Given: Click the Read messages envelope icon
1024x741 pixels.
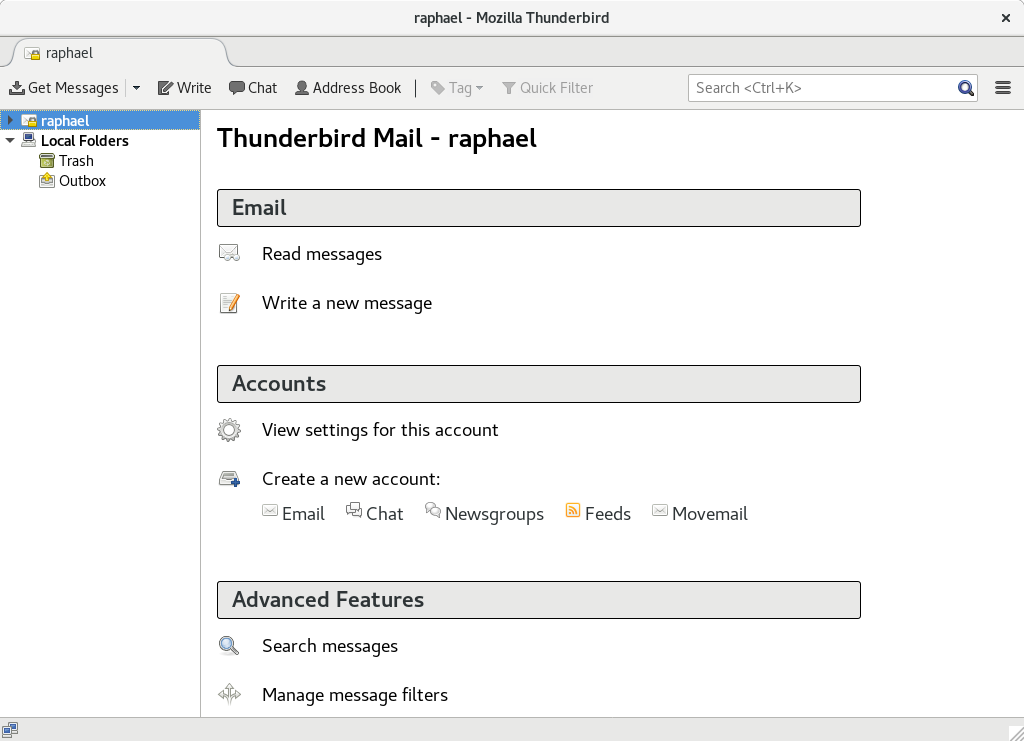Looking at the screenshot, I should click(x=229, y=253).
